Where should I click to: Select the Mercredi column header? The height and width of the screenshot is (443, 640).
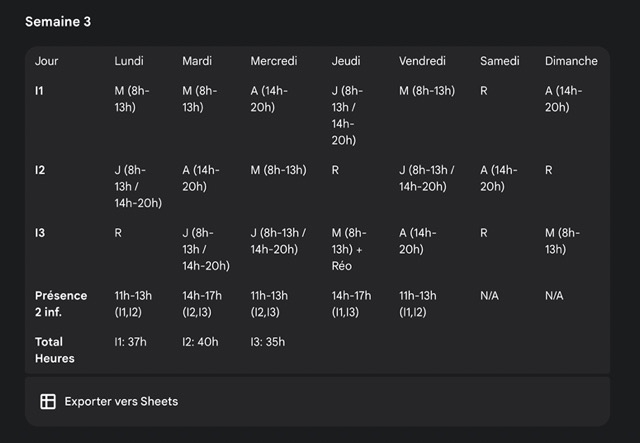(274, 61)
